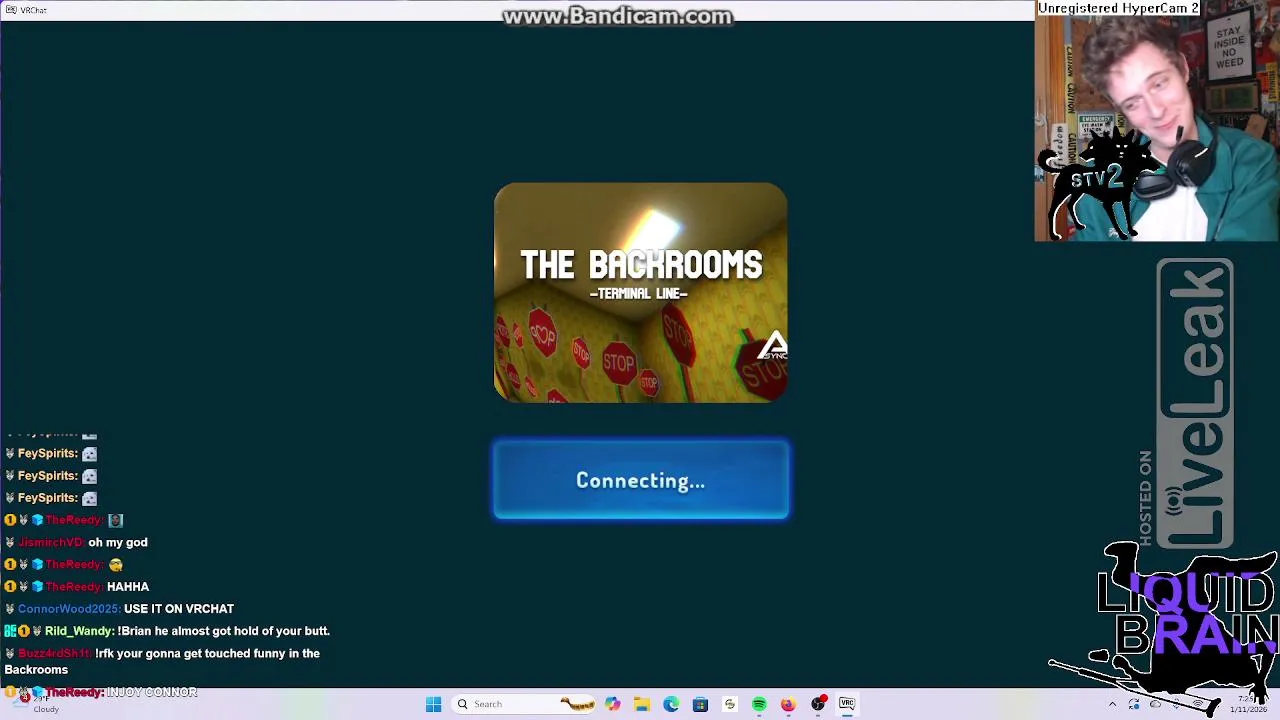Viewport: 1280px width, 720px height.
Task: Click ConnorWood2025 username in chat
Action: pos(69,609)
